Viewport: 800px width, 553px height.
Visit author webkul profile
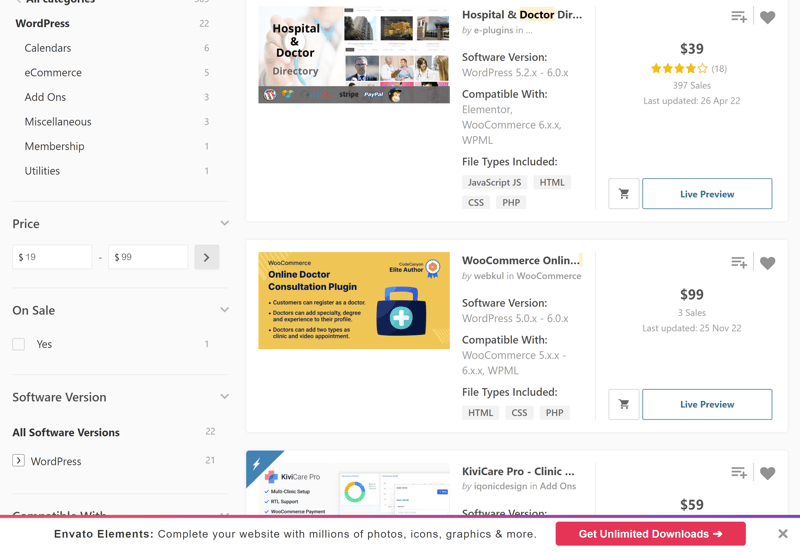click(489, 276)
